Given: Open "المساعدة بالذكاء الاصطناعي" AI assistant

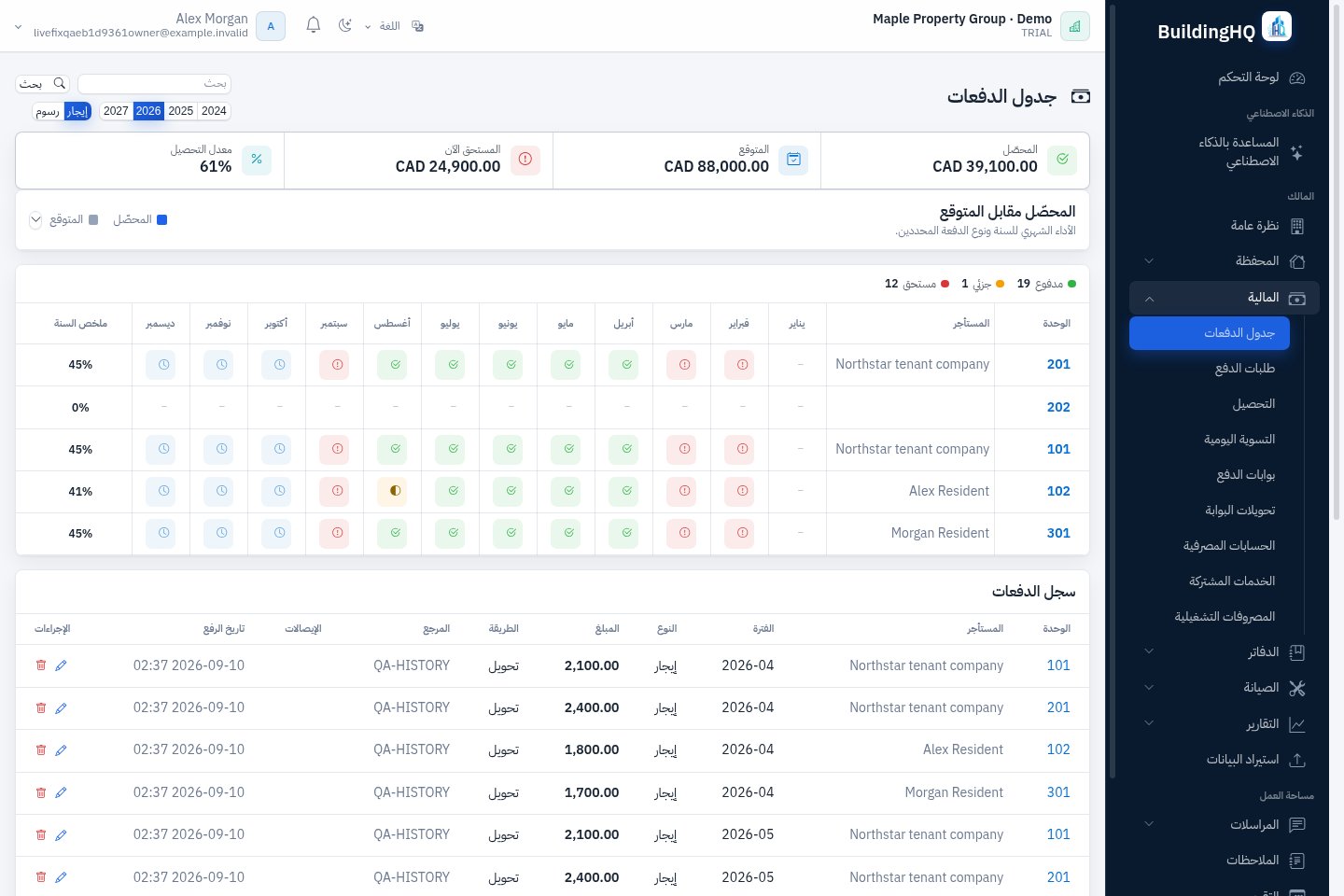Looking at the screenshot, I should [1224, 152].
